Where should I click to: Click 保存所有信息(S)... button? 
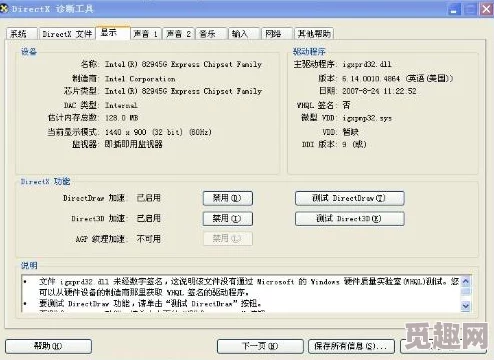pos(351,346)
